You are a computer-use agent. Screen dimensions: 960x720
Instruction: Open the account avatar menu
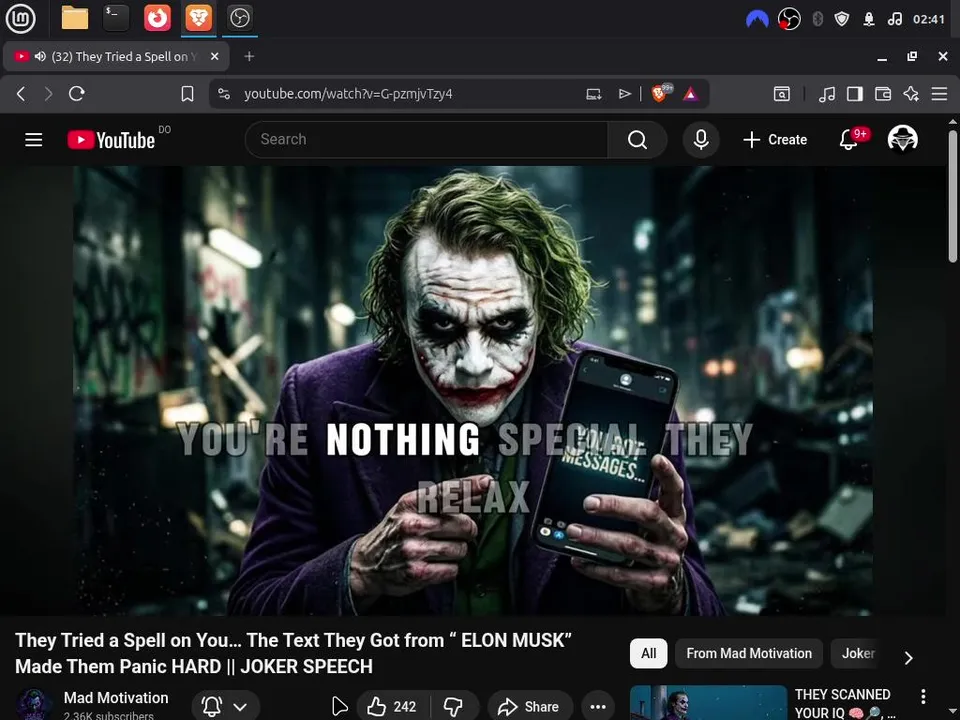click(x=902, y=139)
